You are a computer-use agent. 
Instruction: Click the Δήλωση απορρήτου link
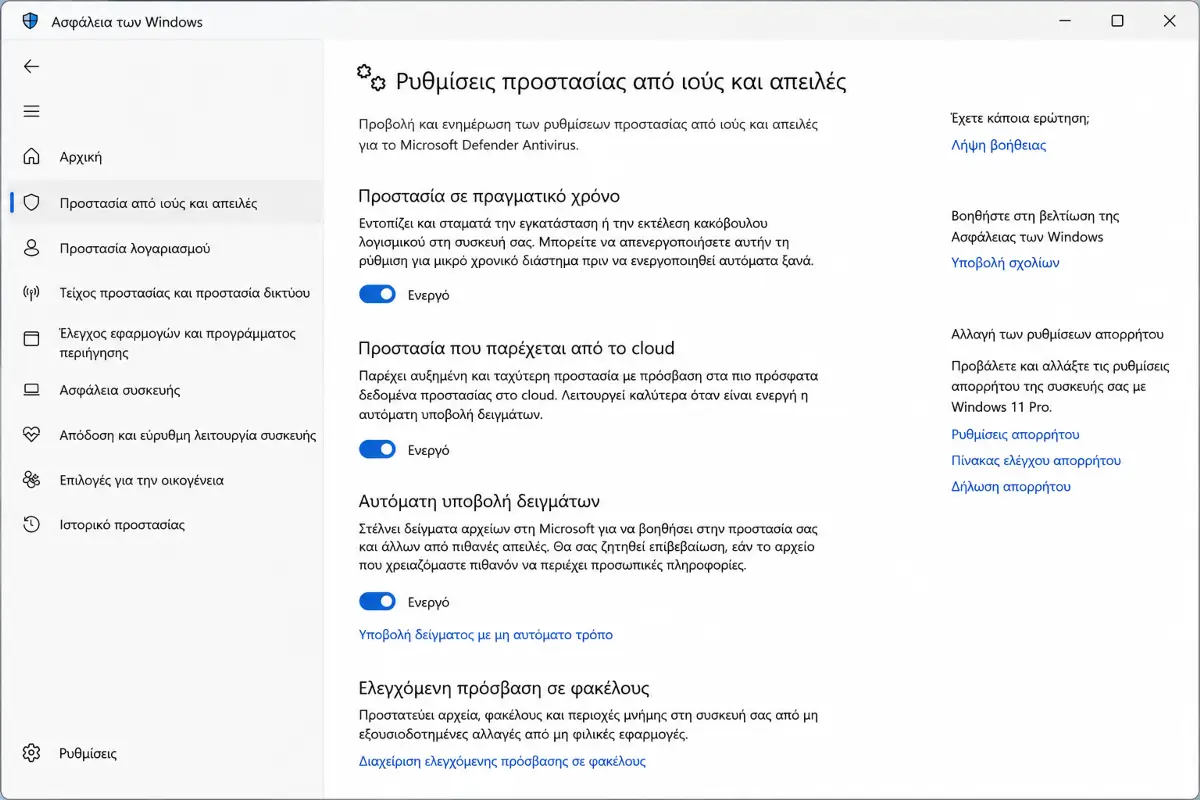(1011, 487)
